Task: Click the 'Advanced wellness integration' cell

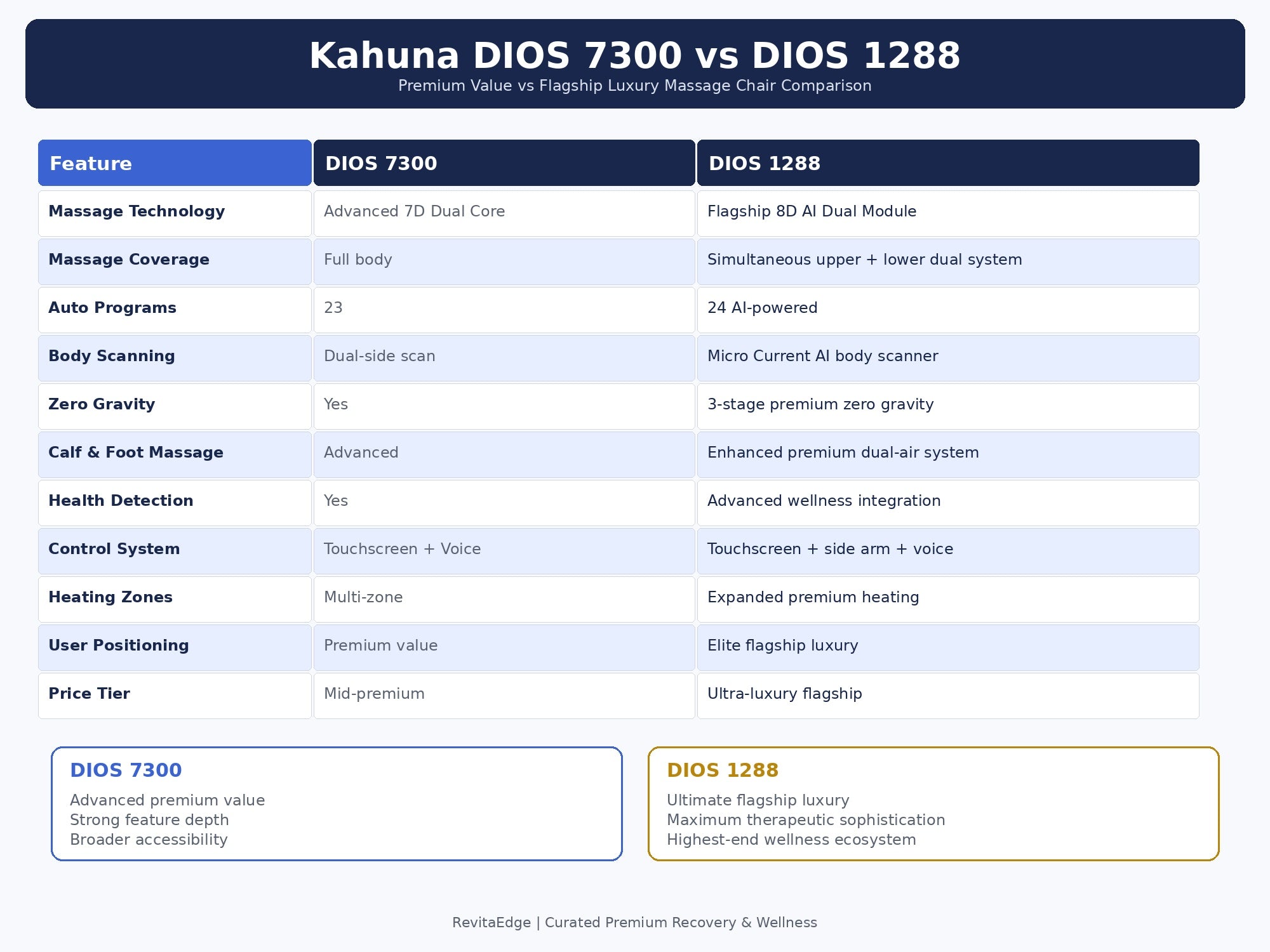Action: click(x=948, y=503)
